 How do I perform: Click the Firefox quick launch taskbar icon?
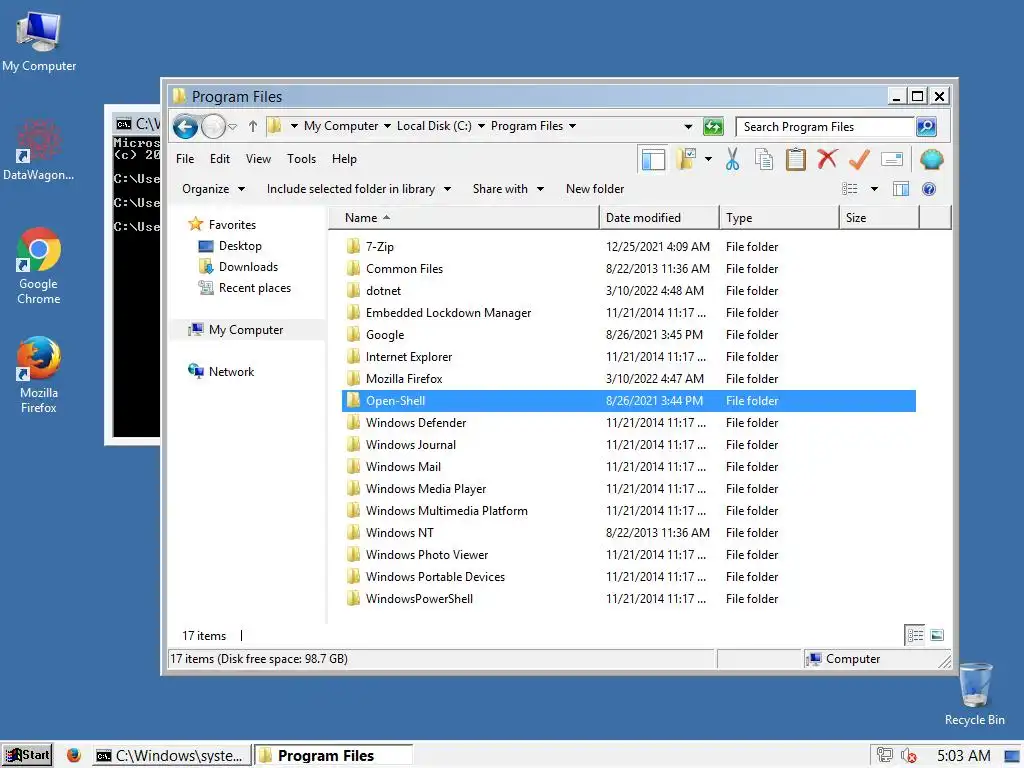tap(74, 755)
